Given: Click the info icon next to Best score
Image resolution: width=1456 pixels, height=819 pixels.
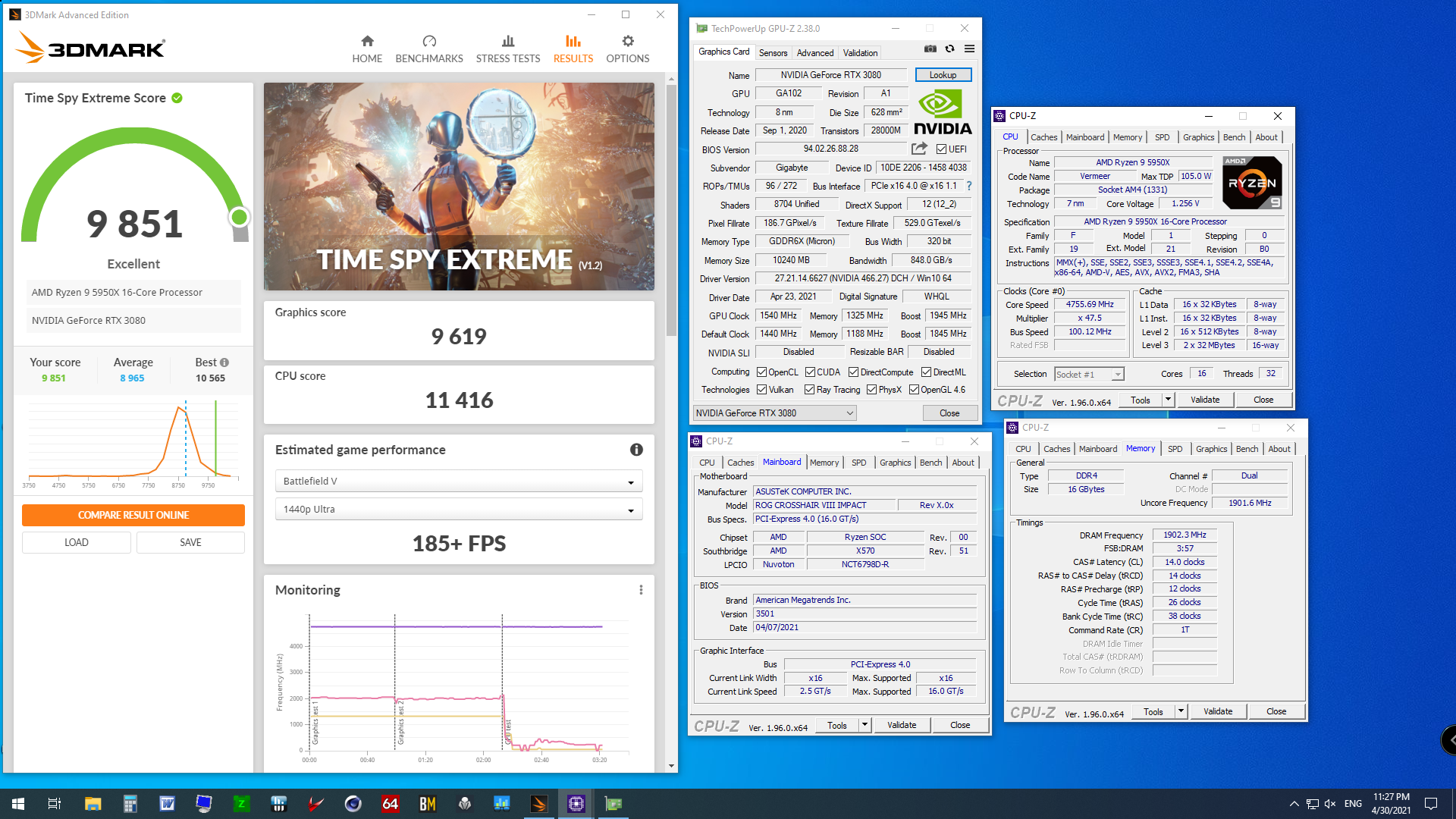Looking at the screenshot, I should click(x=224, y=362).
